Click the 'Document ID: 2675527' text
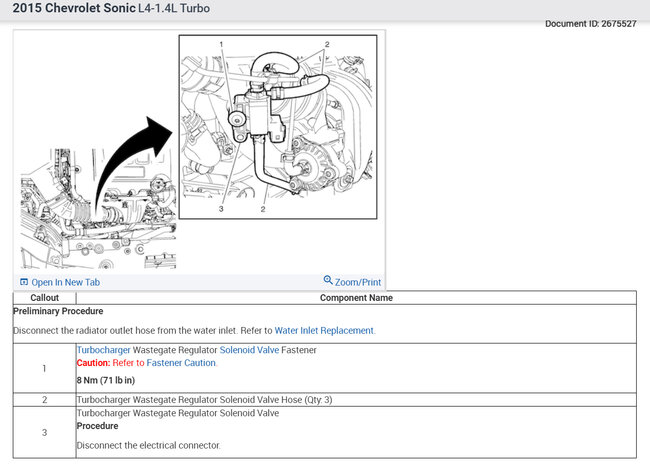 [591, 24]
